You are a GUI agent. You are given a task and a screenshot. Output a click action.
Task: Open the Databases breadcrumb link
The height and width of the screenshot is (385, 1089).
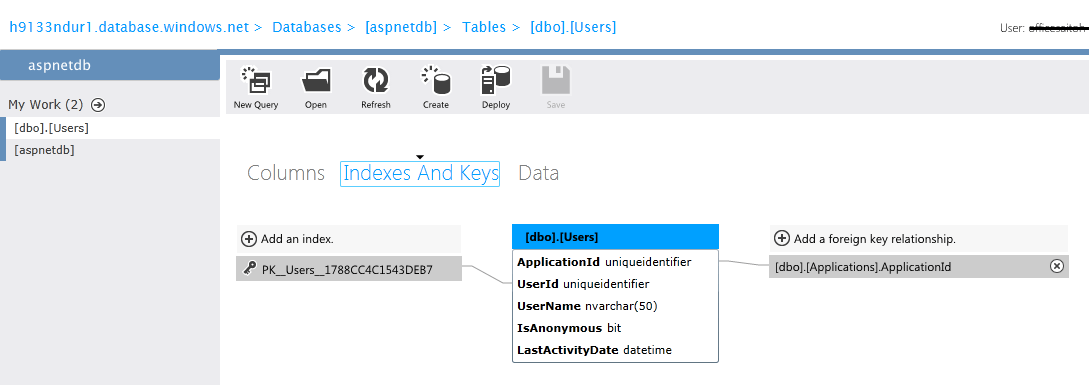tap(307, 27)
